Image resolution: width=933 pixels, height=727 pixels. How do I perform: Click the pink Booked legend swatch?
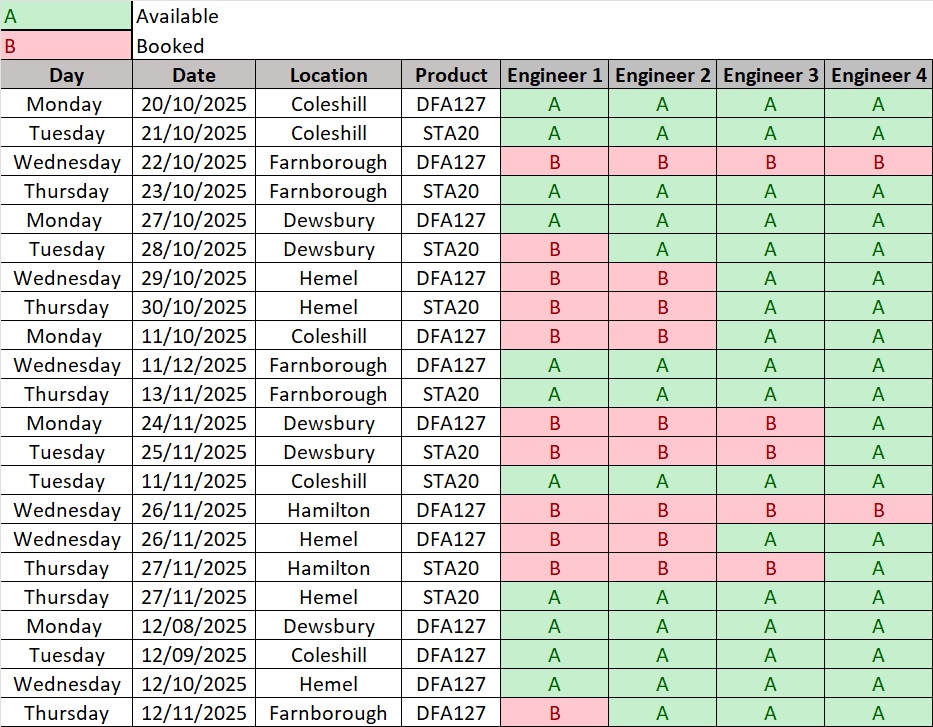pyautogui.click(x=66, y=46)
